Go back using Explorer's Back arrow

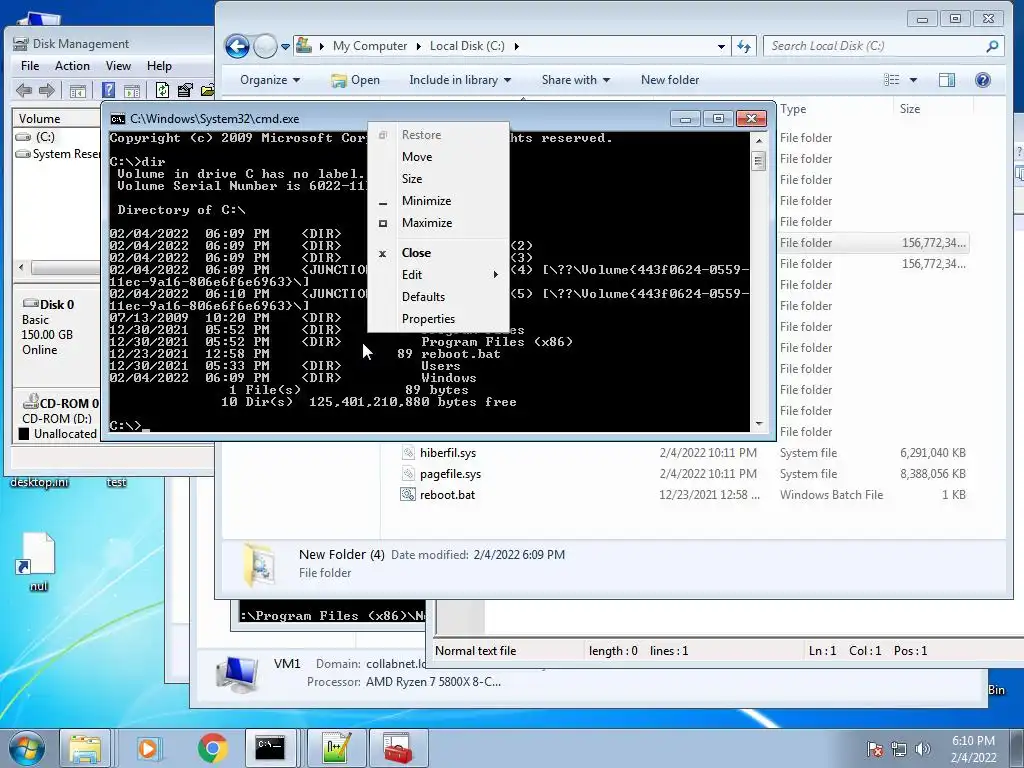(x=237, y=46)
